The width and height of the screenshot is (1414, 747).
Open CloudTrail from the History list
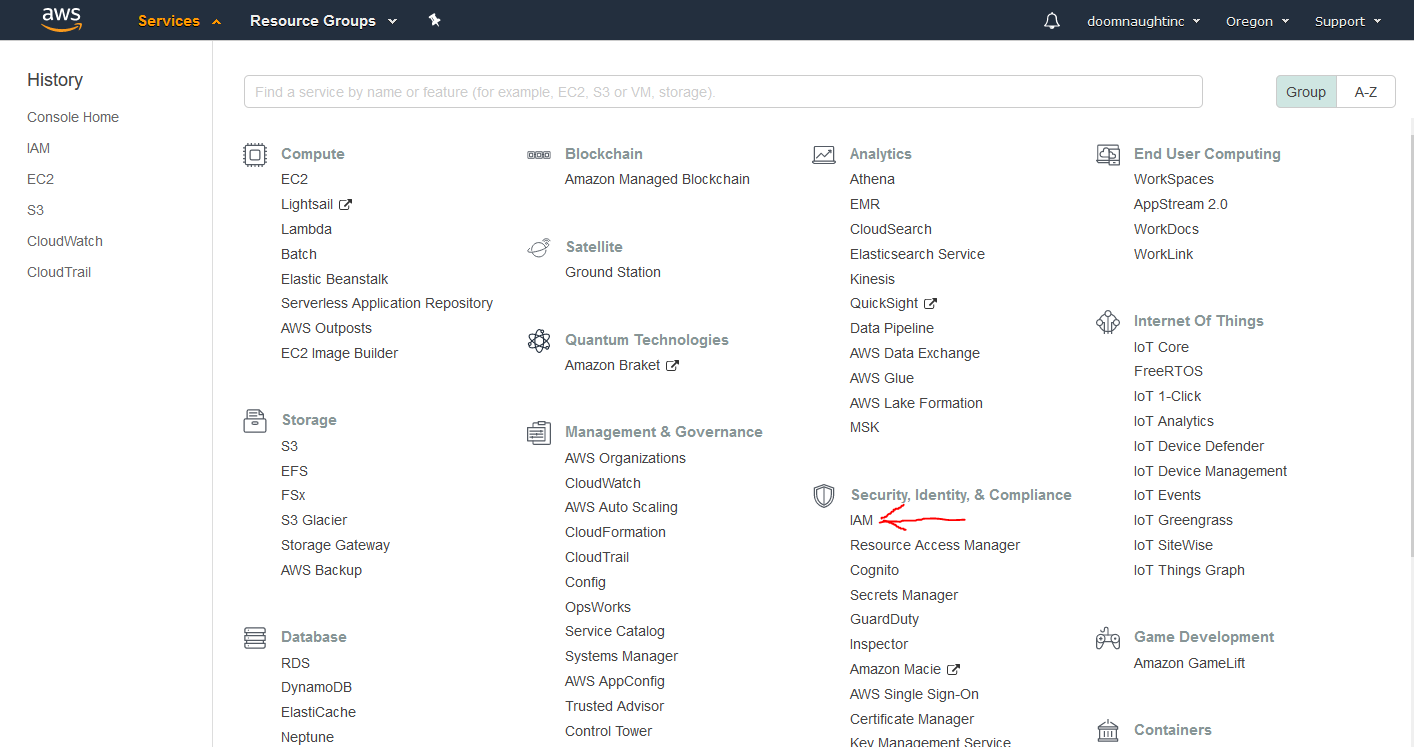tap(59, 272)
